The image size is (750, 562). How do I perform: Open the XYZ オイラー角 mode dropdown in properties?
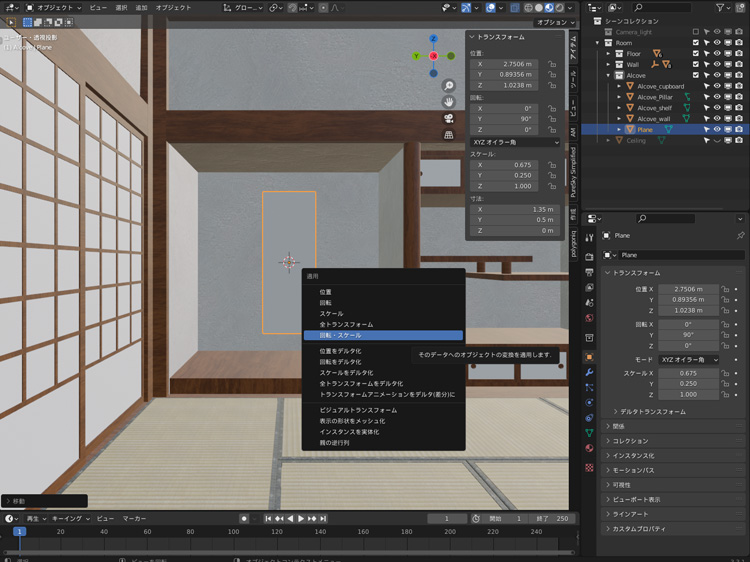pos(688,359)
